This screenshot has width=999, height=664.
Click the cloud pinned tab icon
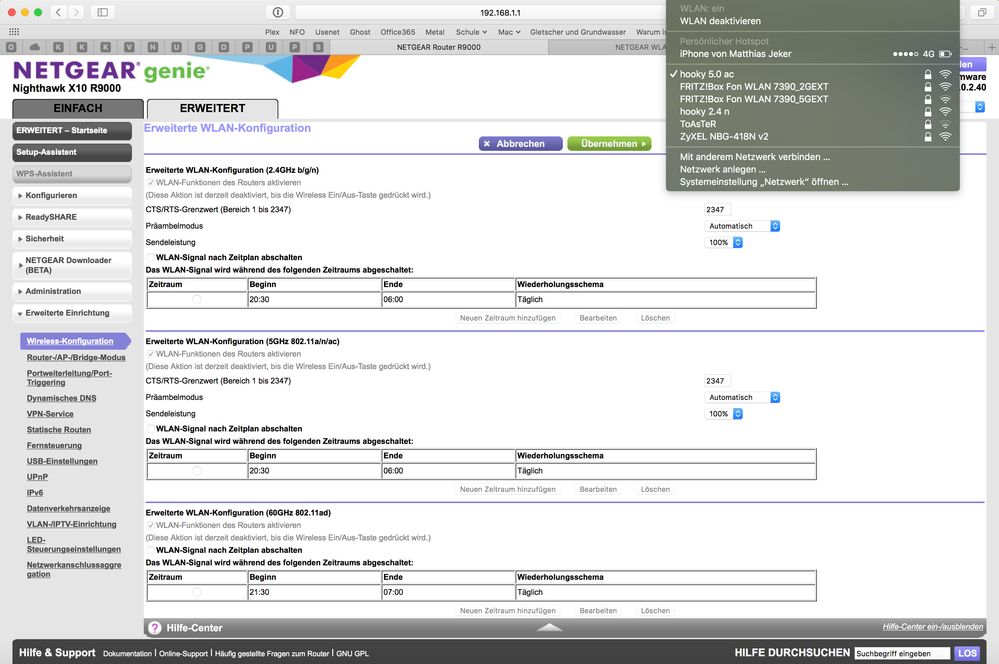[x=36, y=47]
